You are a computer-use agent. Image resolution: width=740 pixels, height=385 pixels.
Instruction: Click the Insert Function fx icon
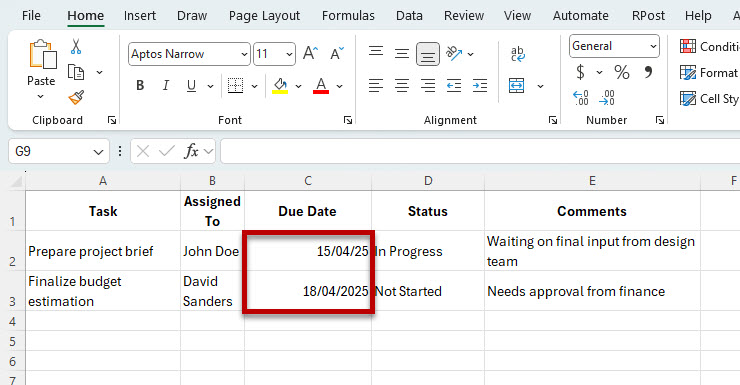tap(192, 151)
